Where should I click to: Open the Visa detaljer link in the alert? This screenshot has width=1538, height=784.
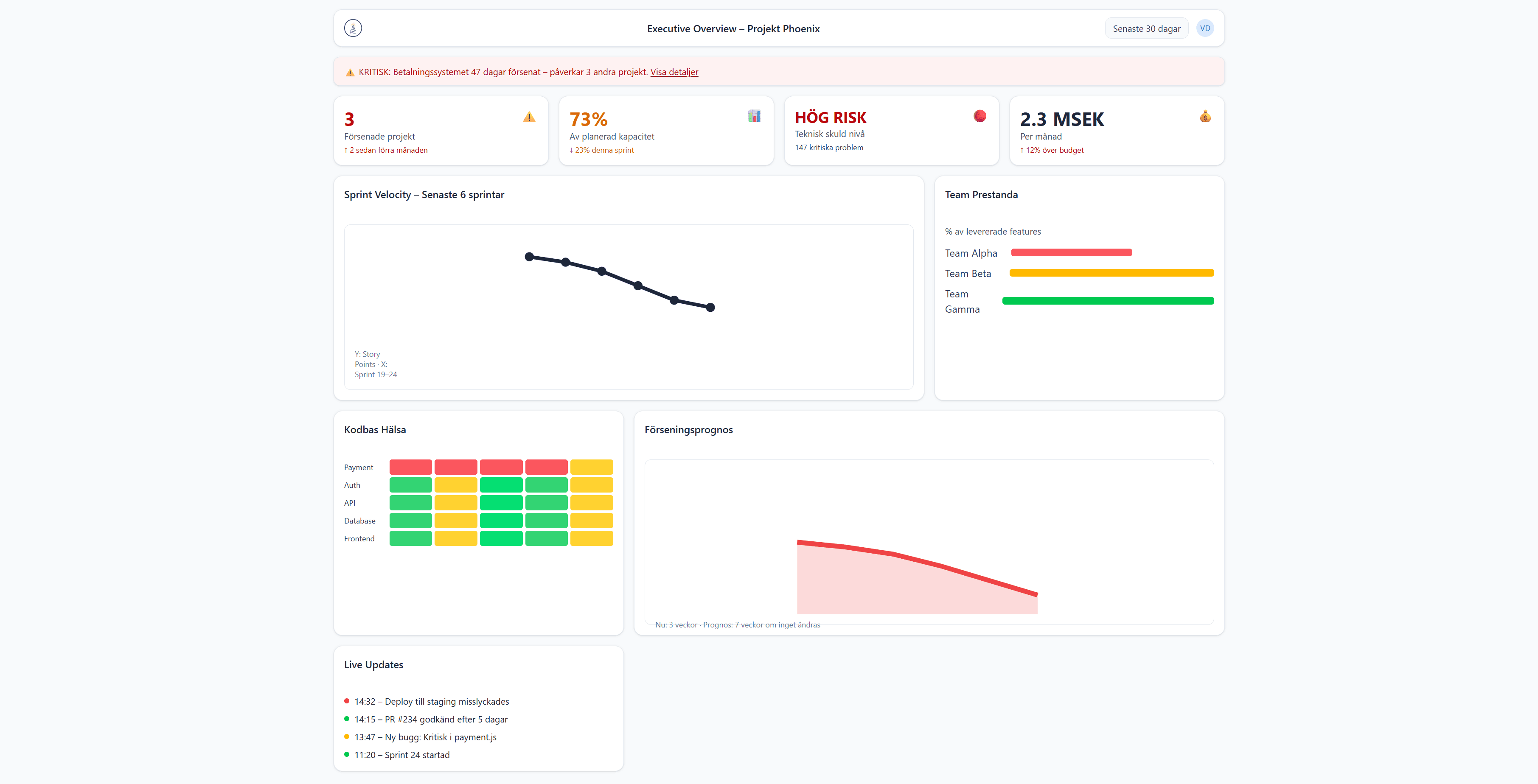(x=674, y=72)
